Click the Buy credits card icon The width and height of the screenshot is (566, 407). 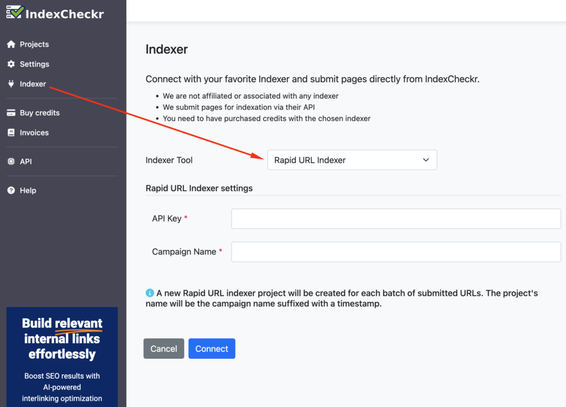coord(11,113)
